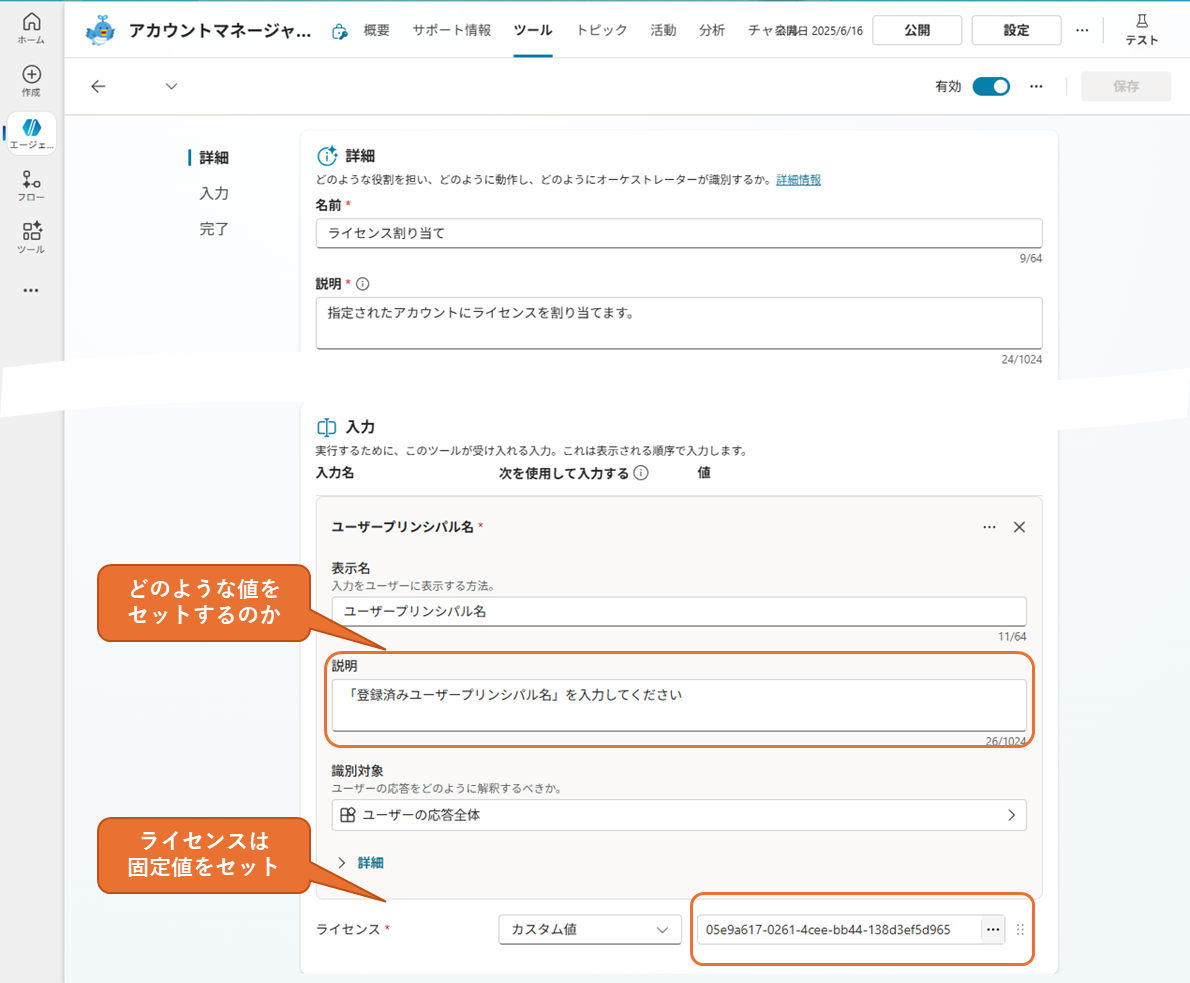Expand the dropdown chevron beside back arrow

(172, 87)
